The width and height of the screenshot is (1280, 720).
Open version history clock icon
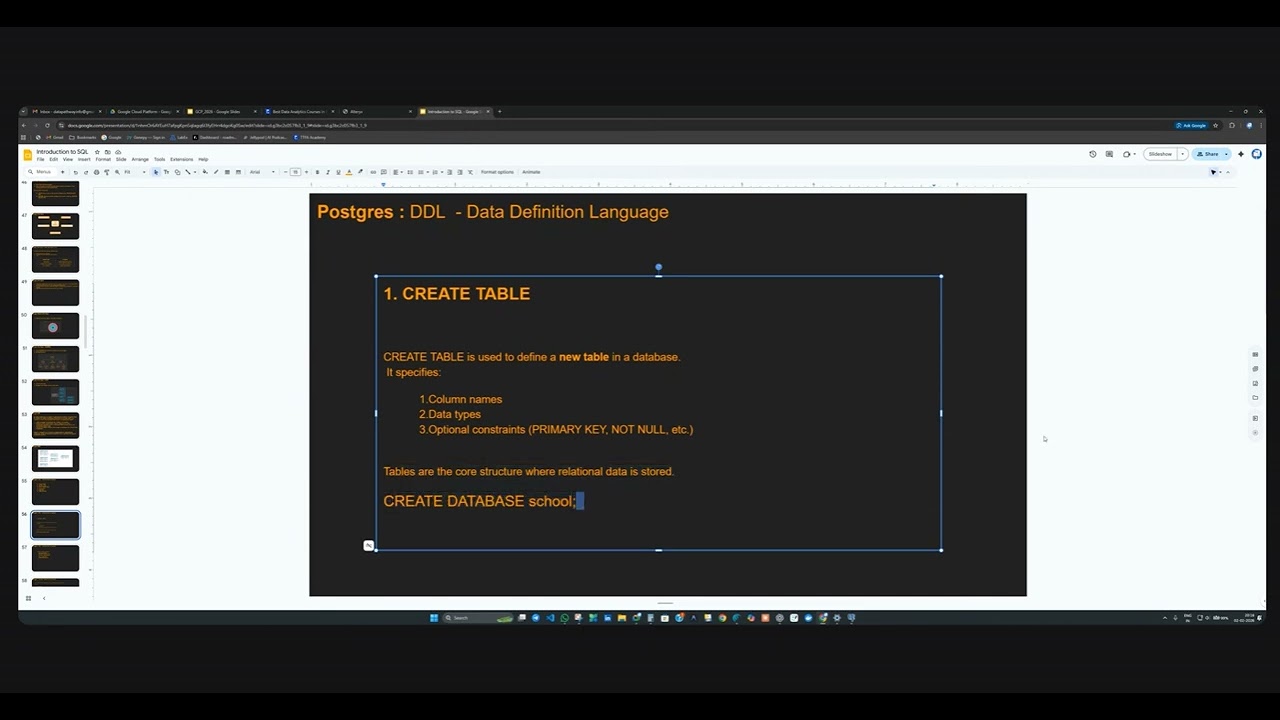point(1093,154)
